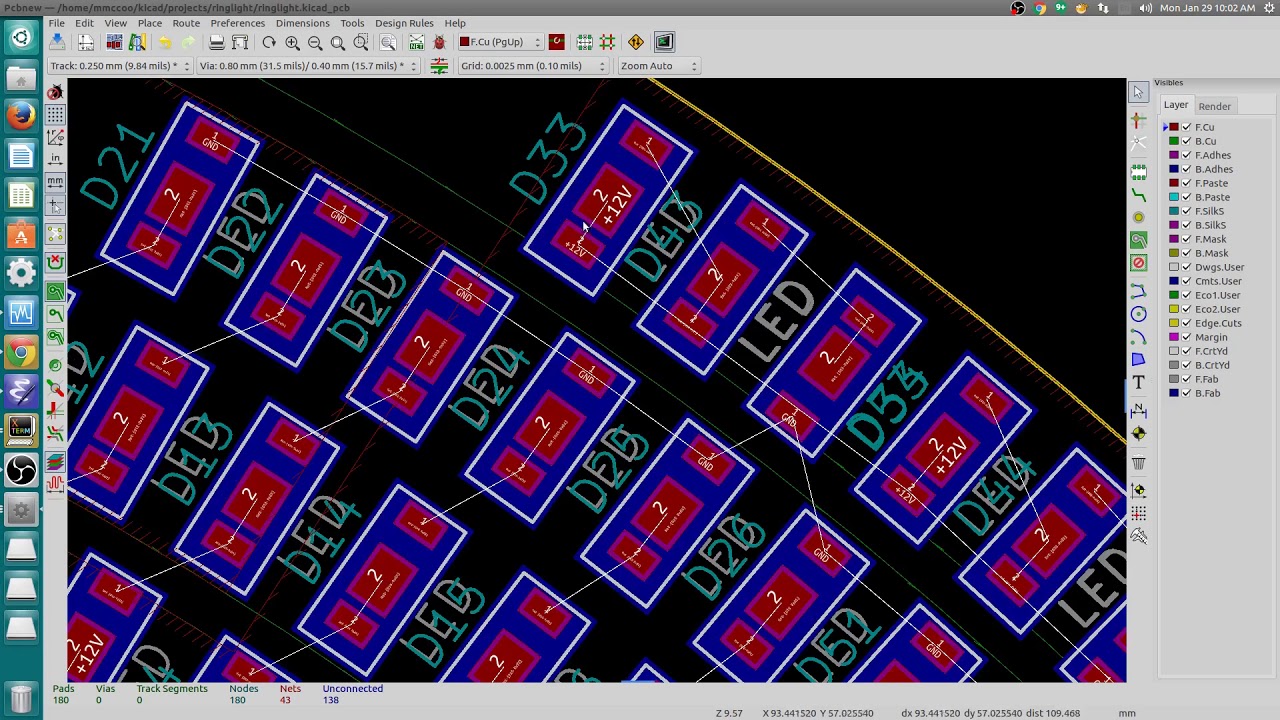This screenshot has height=720, width=1280.
Task: Open the FreeRoute icon
Action: (636, 42)
